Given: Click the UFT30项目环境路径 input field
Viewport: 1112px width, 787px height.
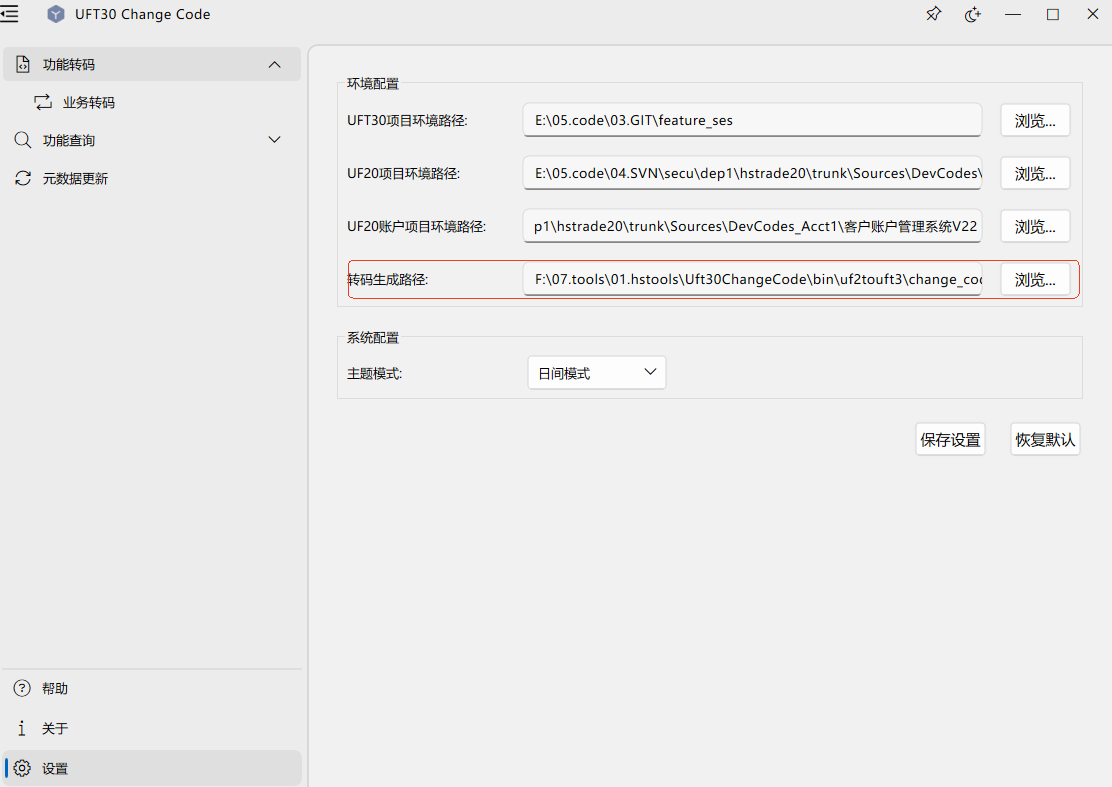Looking at the screenshot, I should coord(752,120).
